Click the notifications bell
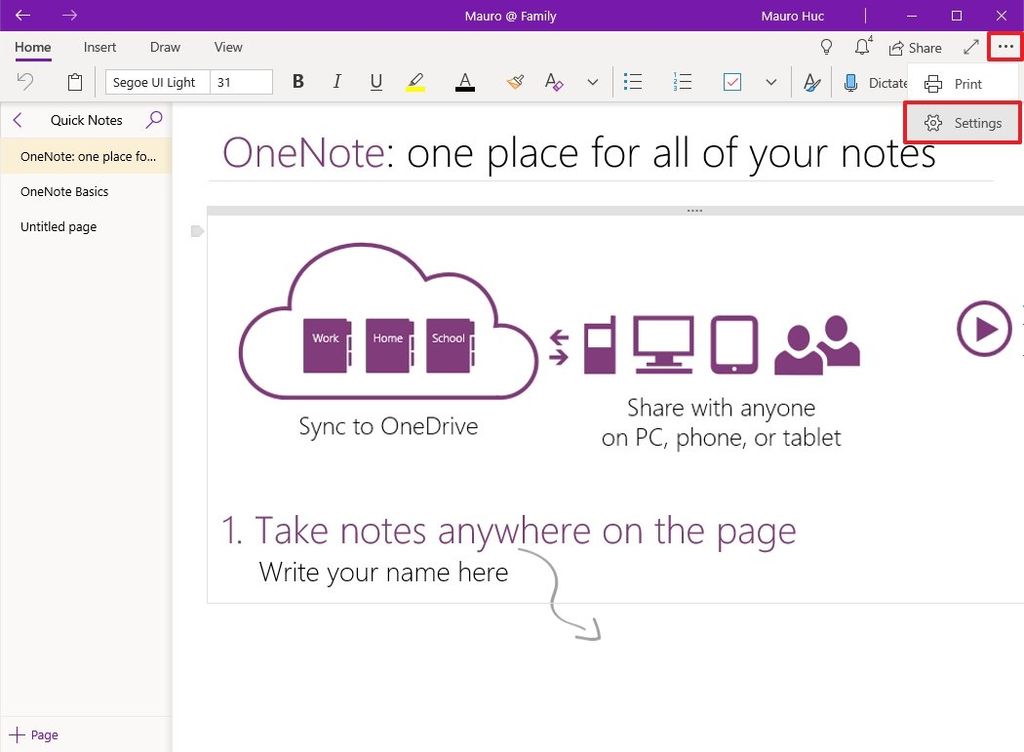This screenshot has height=752, width=1024. [862, 47]
